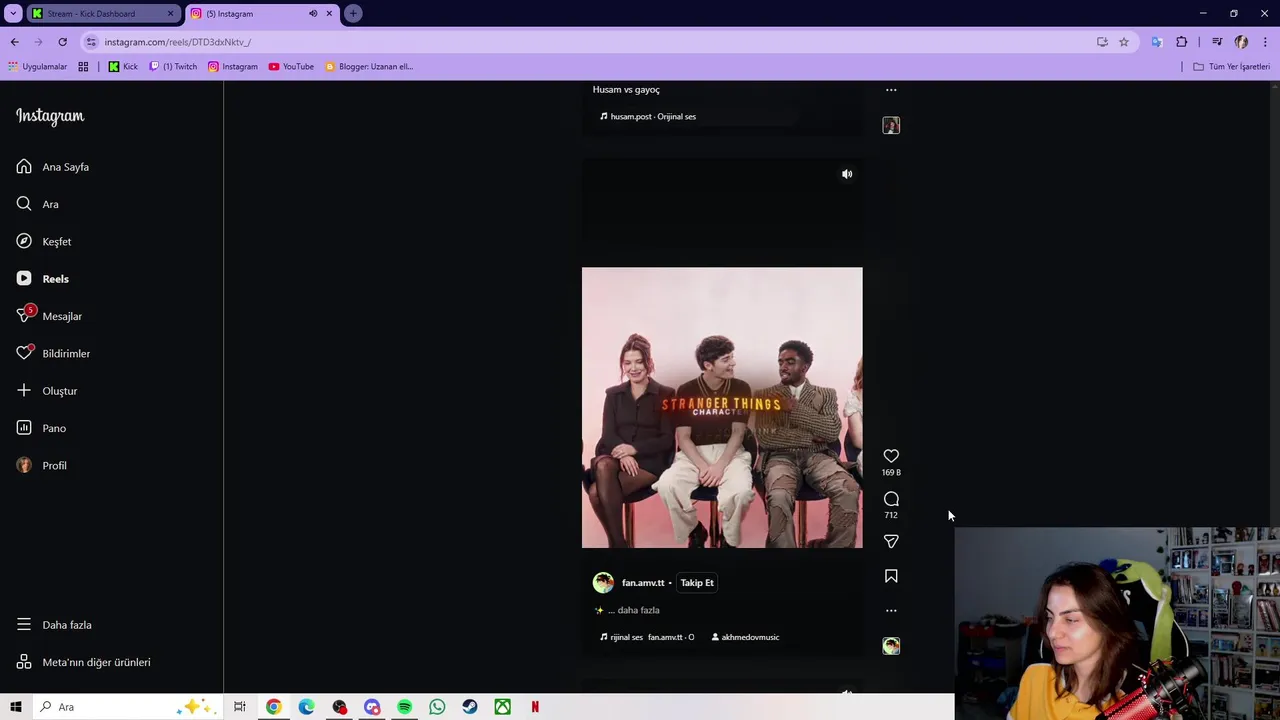Select Reels in the sidebar
This screenshot has height=720, width=1280.
coord(43,279)
